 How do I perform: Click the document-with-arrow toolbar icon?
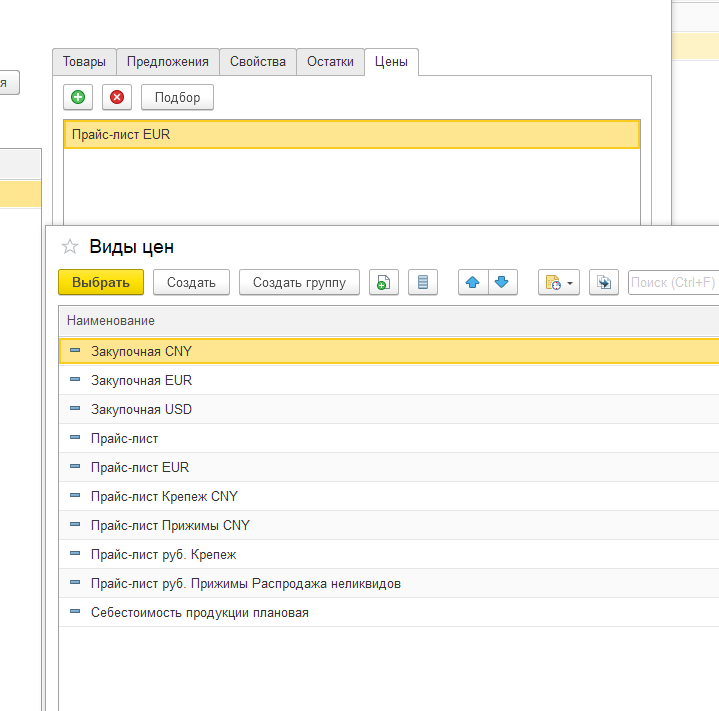click(x=604, y=282)
